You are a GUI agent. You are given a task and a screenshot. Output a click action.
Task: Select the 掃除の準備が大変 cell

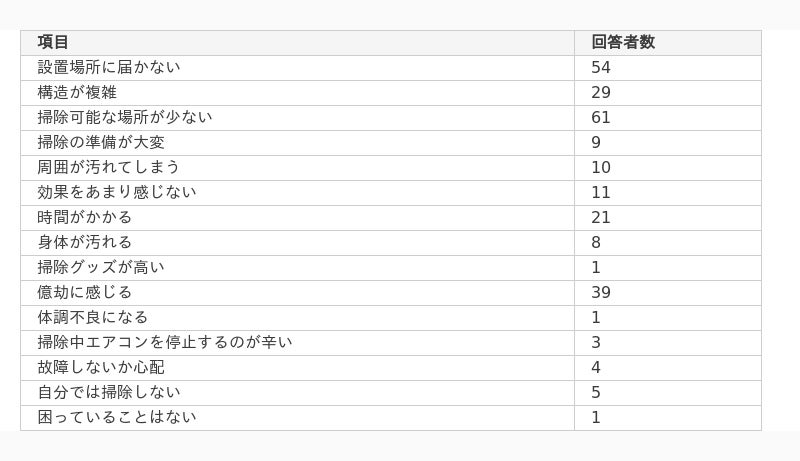pyautogui.click(x=297, y=142)
